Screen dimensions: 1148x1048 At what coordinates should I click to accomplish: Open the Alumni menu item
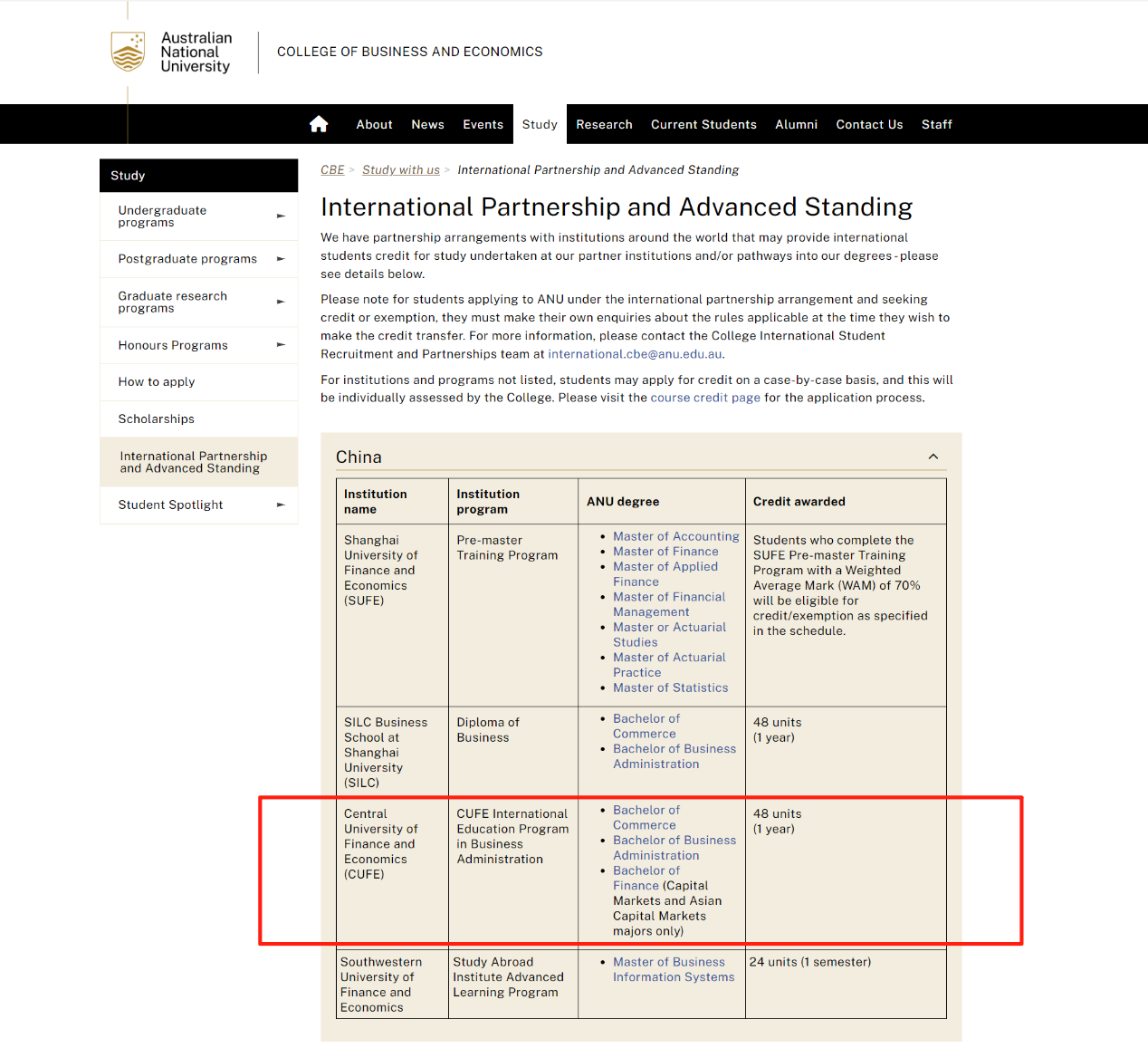796,124
